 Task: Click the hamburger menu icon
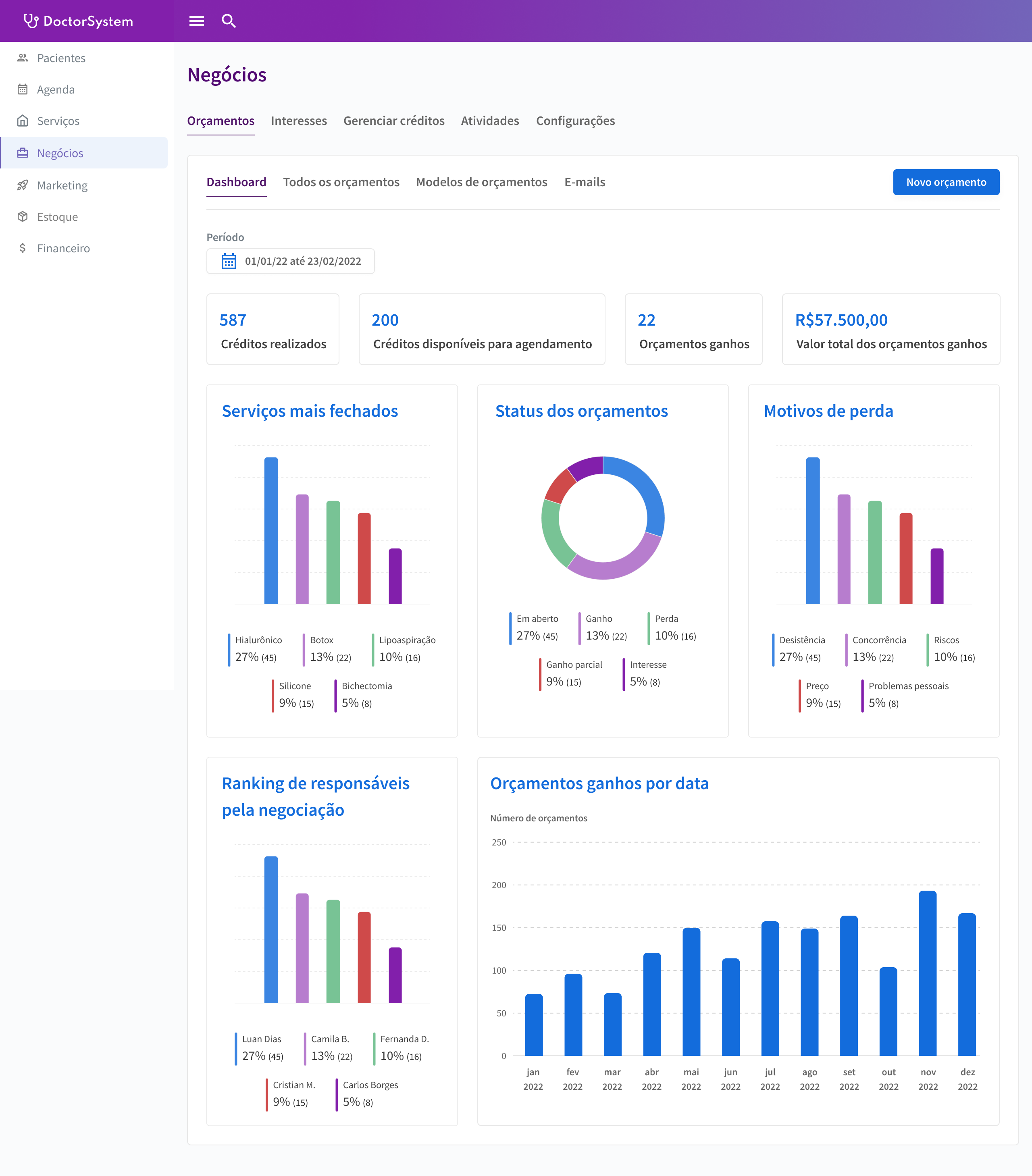pos(196,21)
